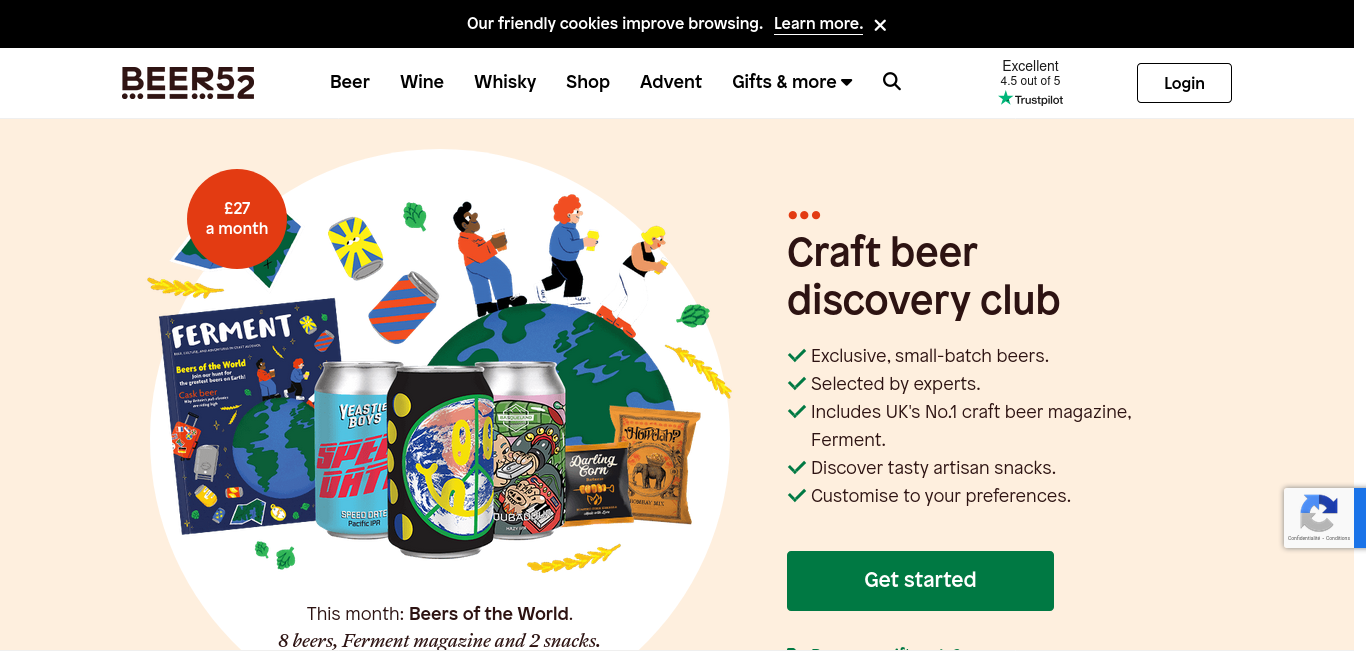Click the Bombay Mix snack packet
1366x651 pixels.
[x=655, y=465]
